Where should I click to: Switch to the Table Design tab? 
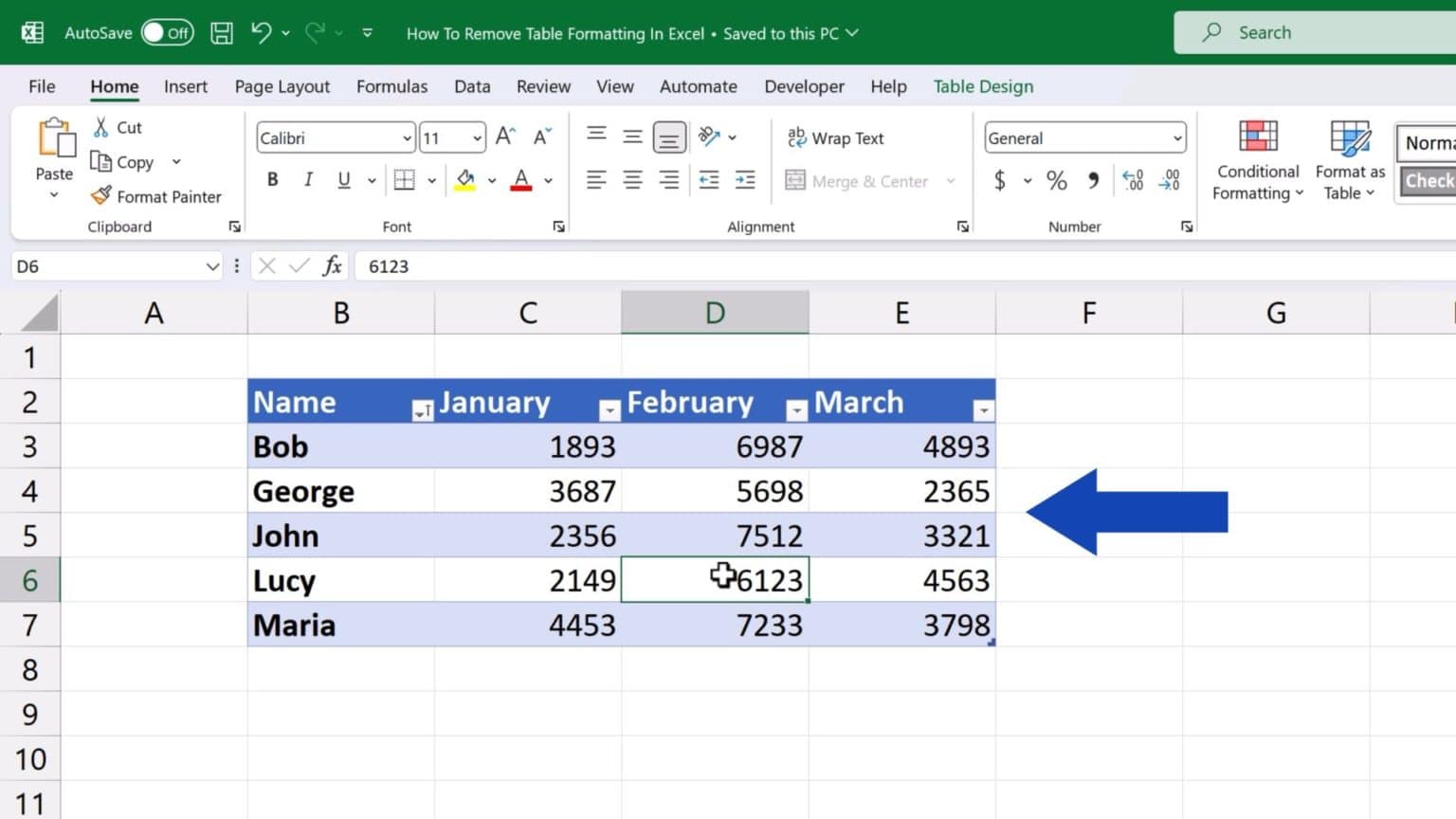[983, 86]
